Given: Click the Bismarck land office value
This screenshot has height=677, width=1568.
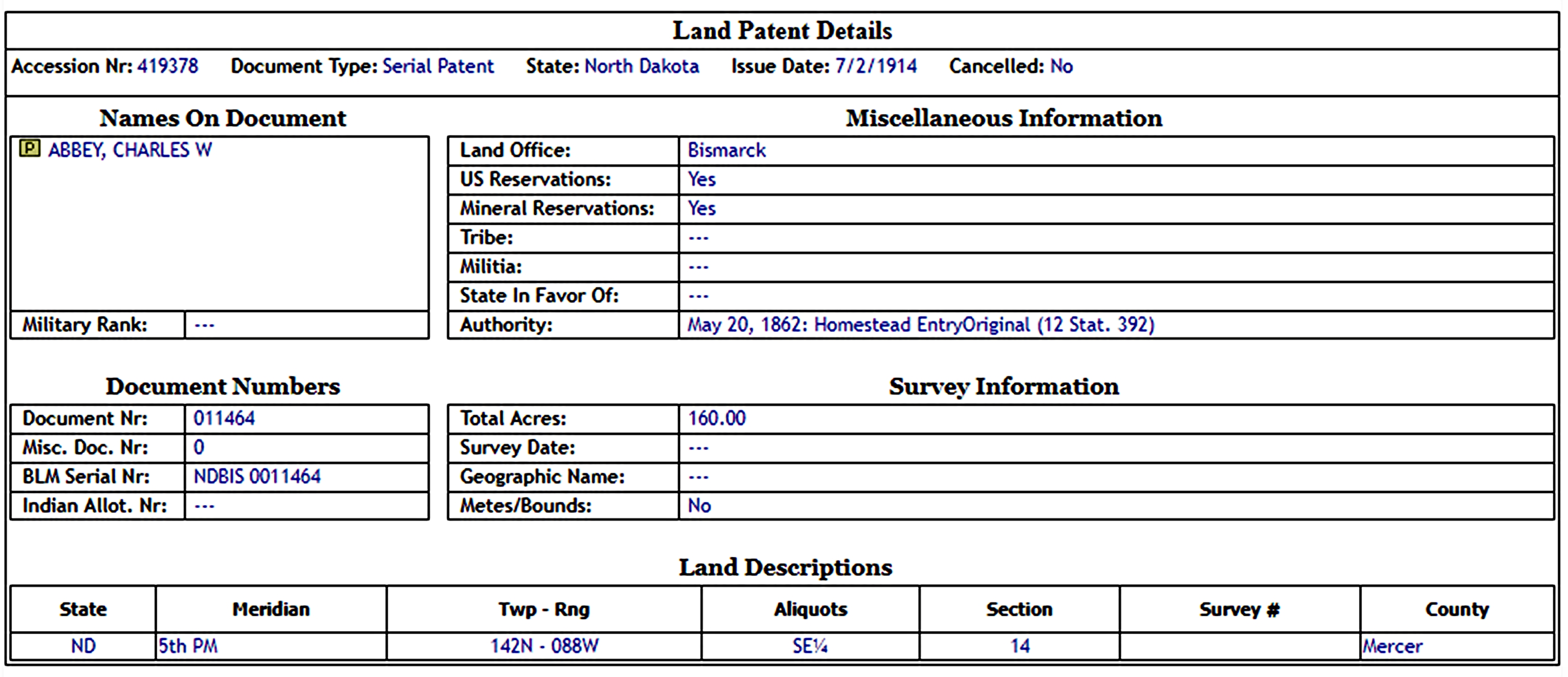Looking at the screenshot, I should (x=726, y=151).
